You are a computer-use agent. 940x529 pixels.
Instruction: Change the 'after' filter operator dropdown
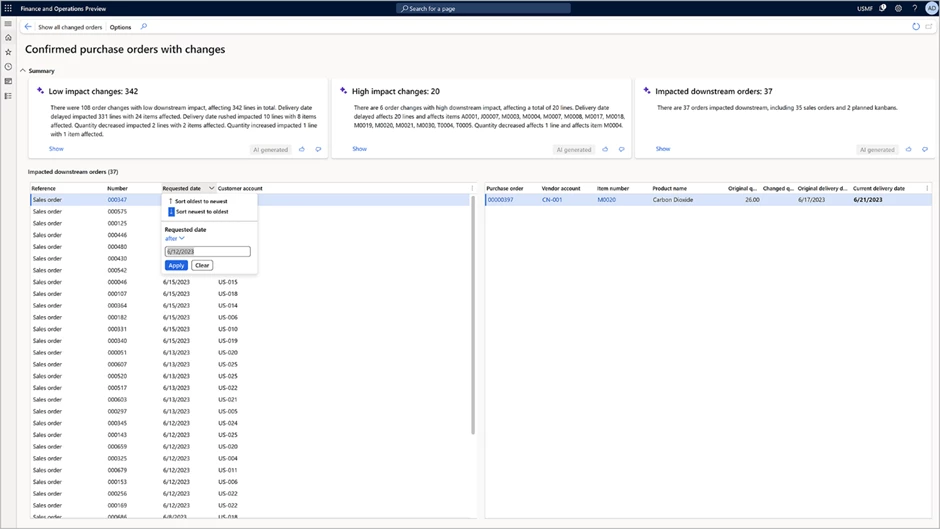pos(175,239)
